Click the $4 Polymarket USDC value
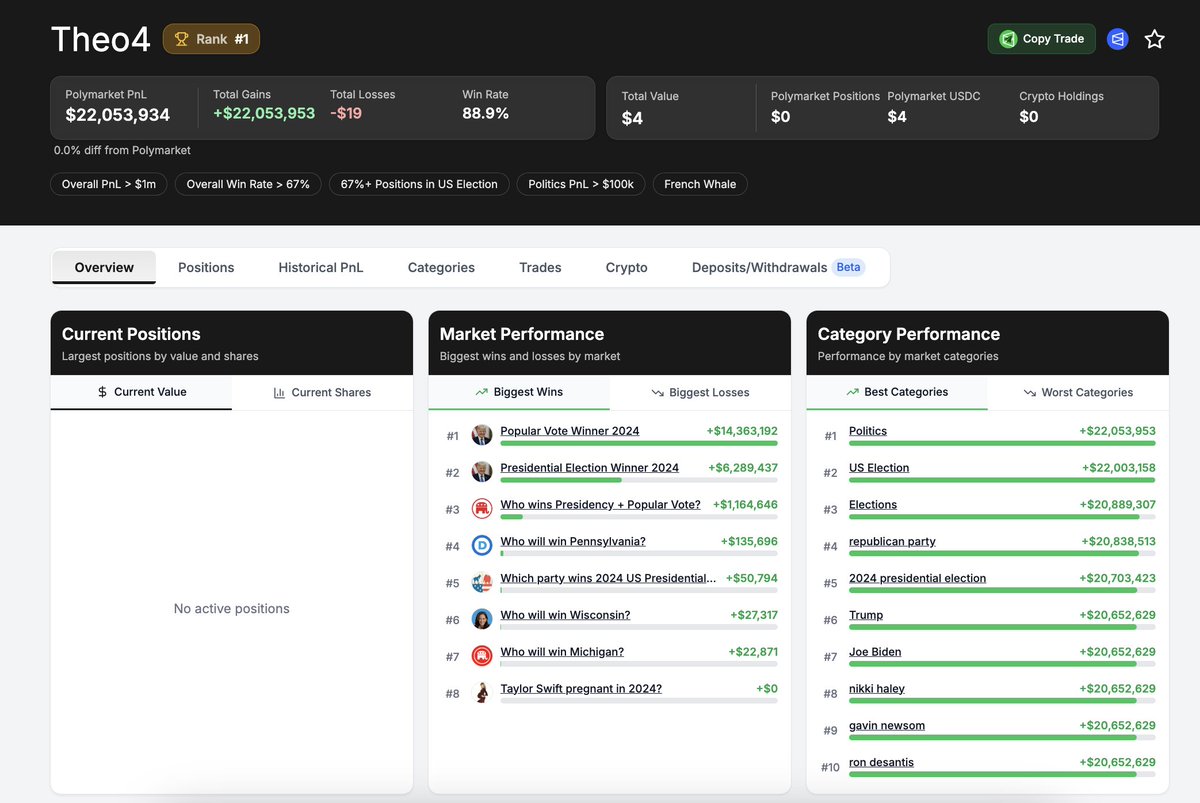 (897, 117)
